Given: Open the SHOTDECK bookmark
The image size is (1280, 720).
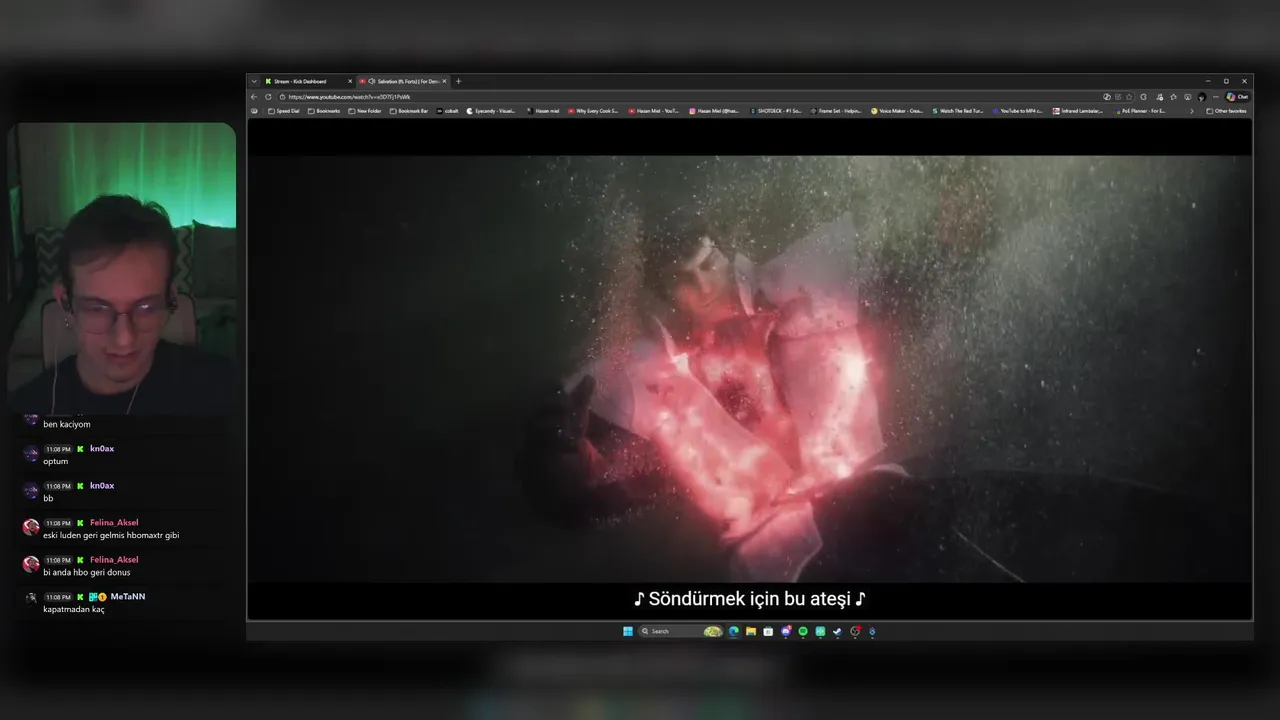Looking at the screenshot, I should pos(776,111).
